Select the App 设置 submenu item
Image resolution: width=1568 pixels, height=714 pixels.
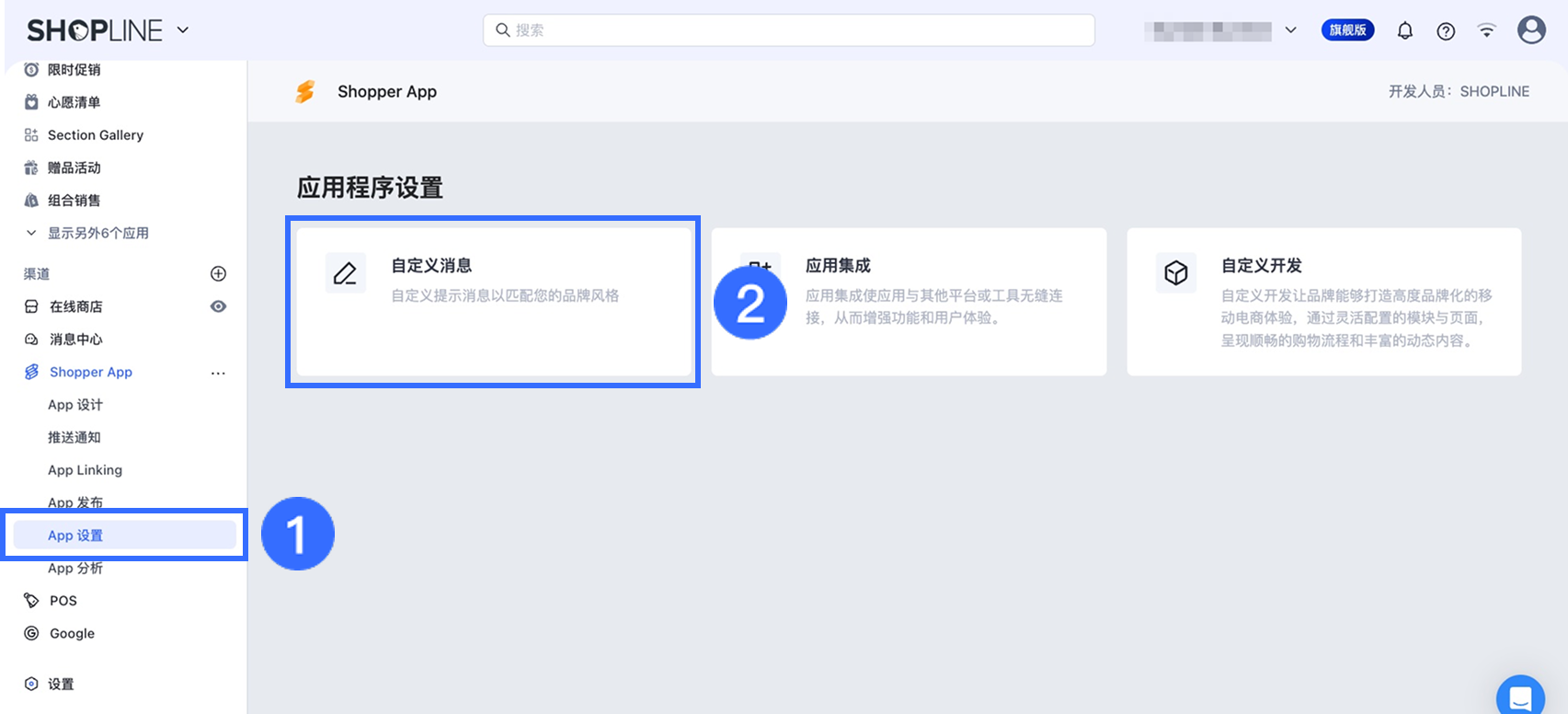tap(124, 535)
